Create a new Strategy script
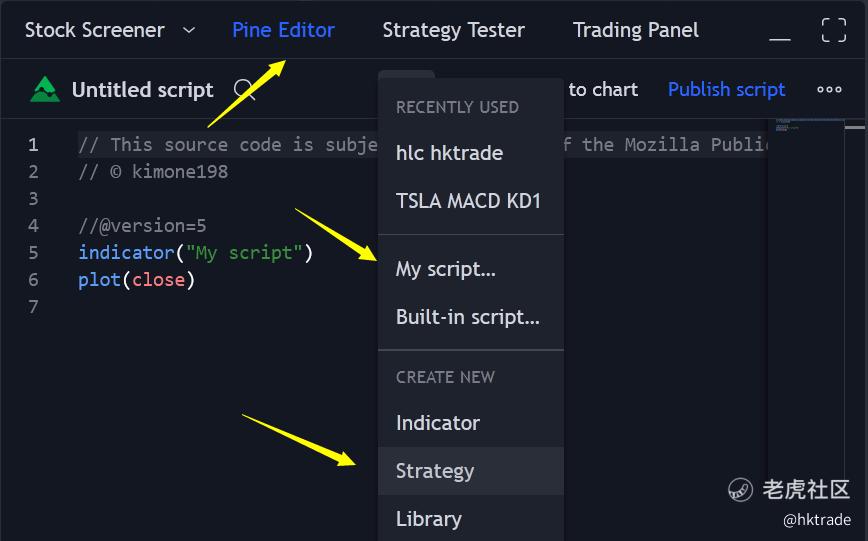 435,471
